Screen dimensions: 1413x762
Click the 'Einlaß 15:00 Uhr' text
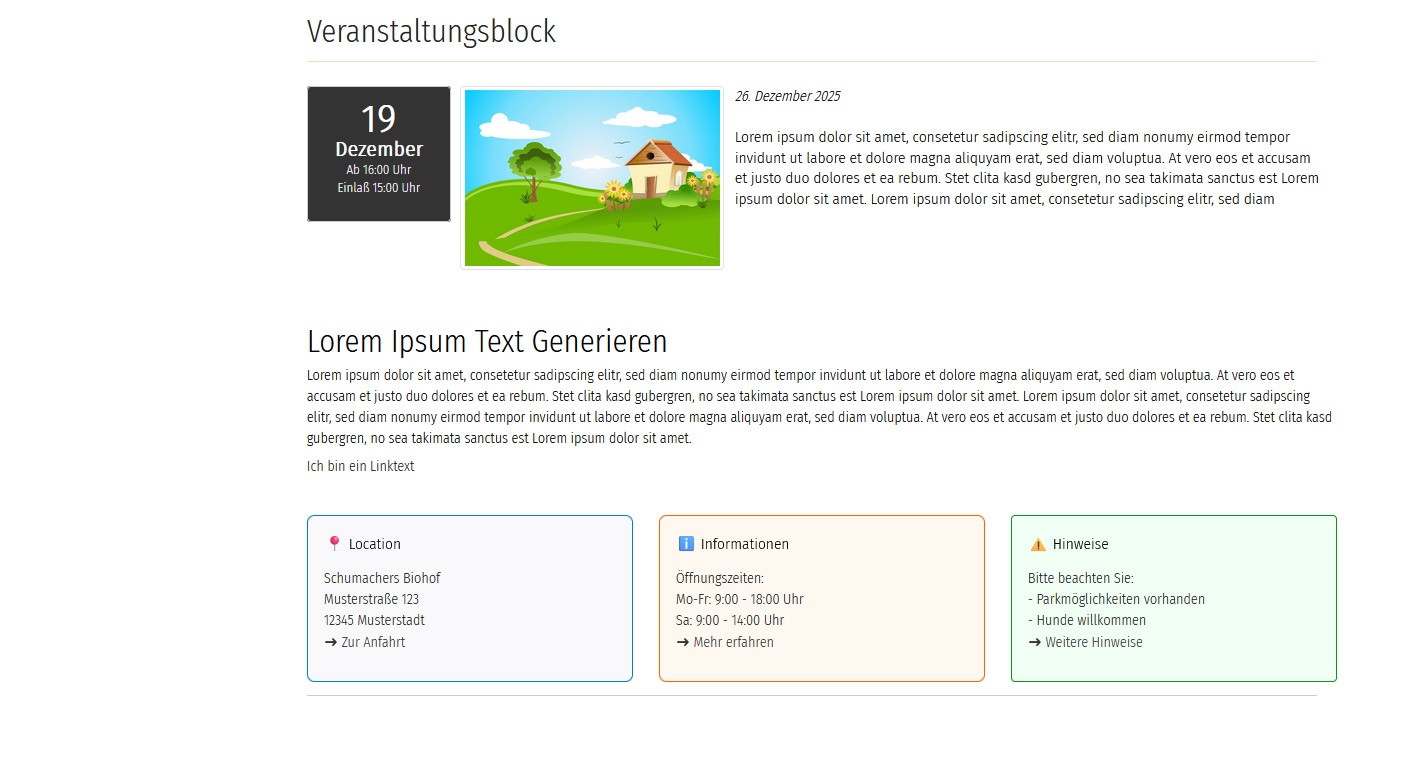pos(379,188)
